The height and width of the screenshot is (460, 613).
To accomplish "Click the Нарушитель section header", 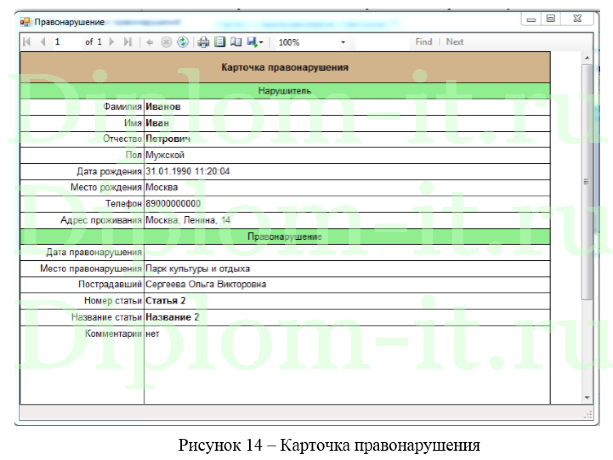I will [x=285, y=91].
